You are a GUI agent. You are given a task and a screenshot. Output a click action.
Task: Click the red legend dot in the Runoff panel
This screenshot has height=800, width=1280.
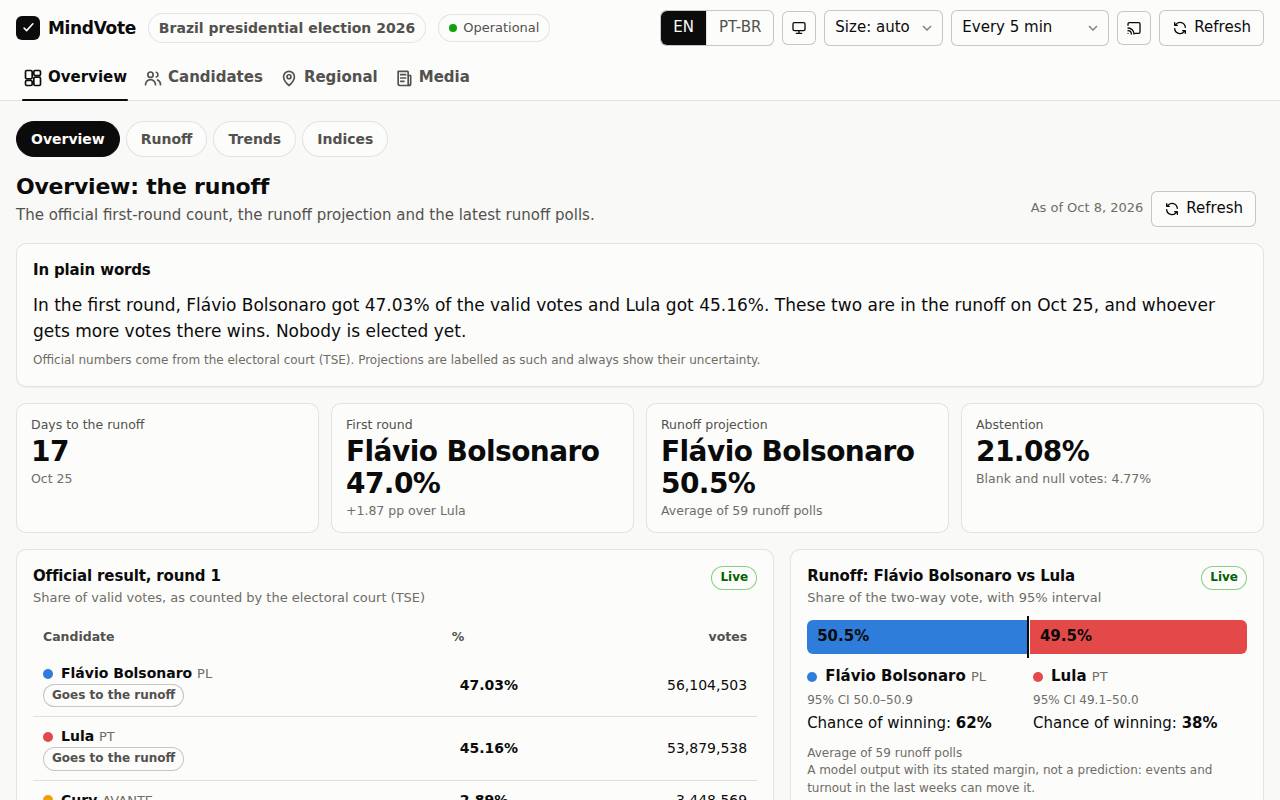pyautogui.click(x=1038, y=677)
